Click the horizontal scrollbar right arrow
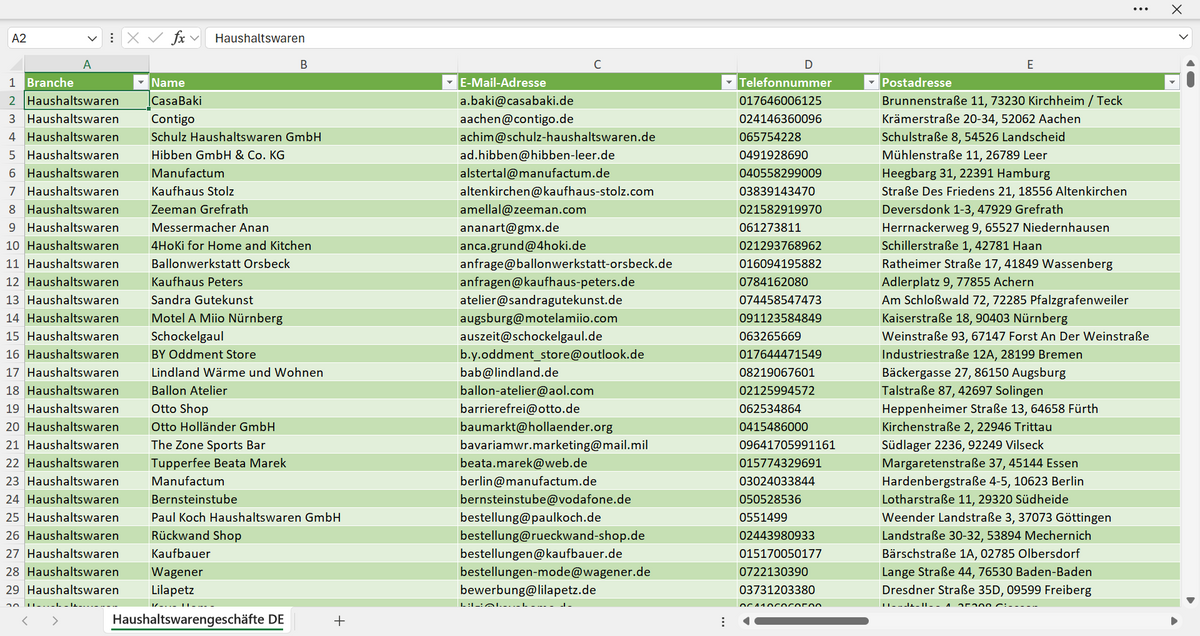This screenshot has height=636, width=1200. point(1172,621)
